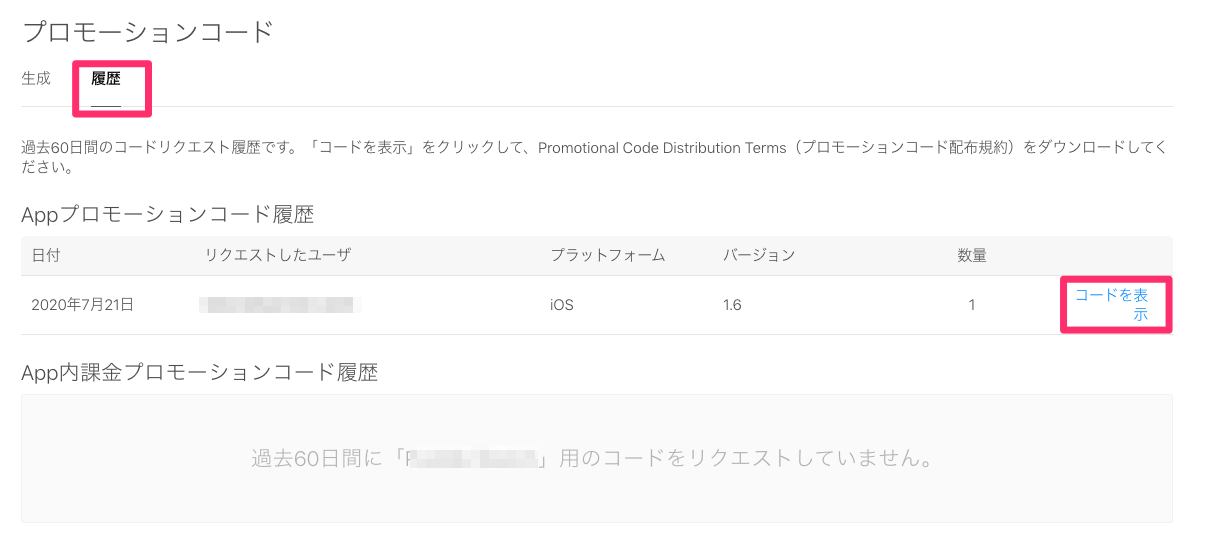1214x549 pixels.
Task: Click the App内課金プロモーションコード履歴 heading
Action: coord(200,372)
